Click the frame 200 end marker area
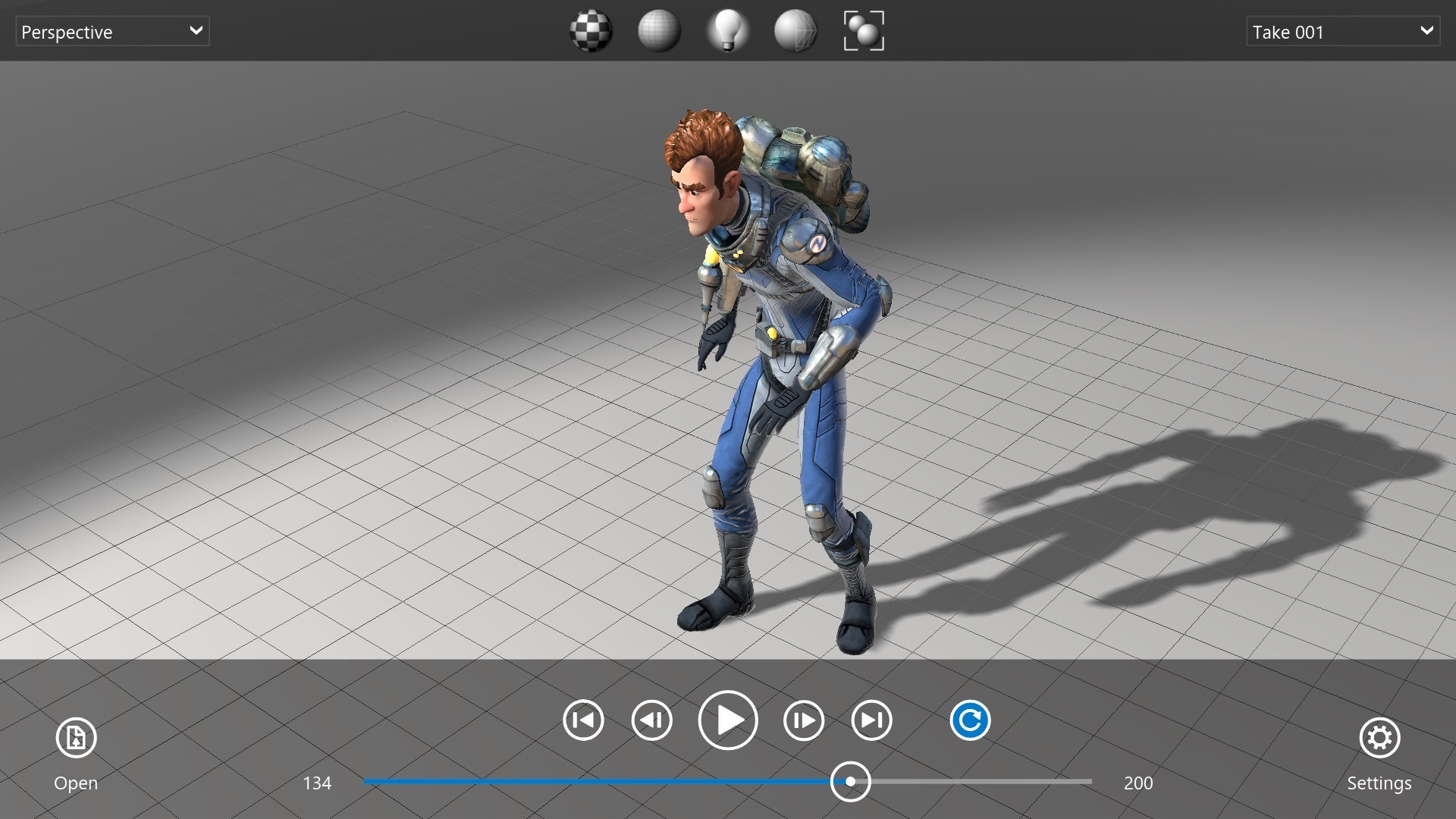This screenshot has width=1456, height=819. [1138, 783]
